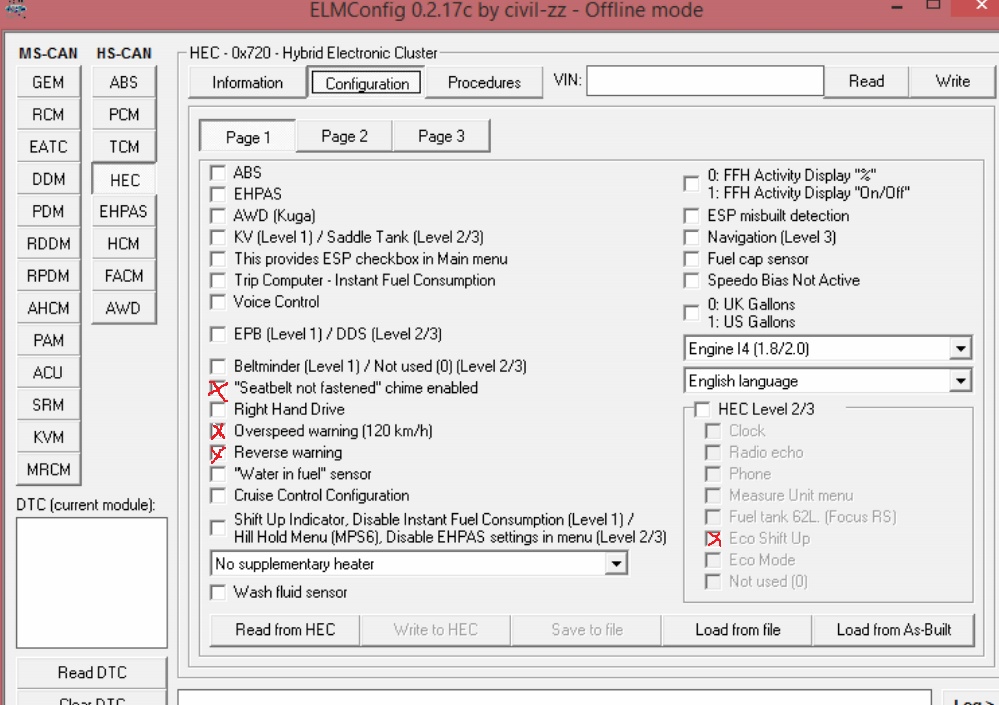Image resolution: width=999 pixels, height=705 pixels.
Task: Open the Procedures tab
Action: [484, 83]
